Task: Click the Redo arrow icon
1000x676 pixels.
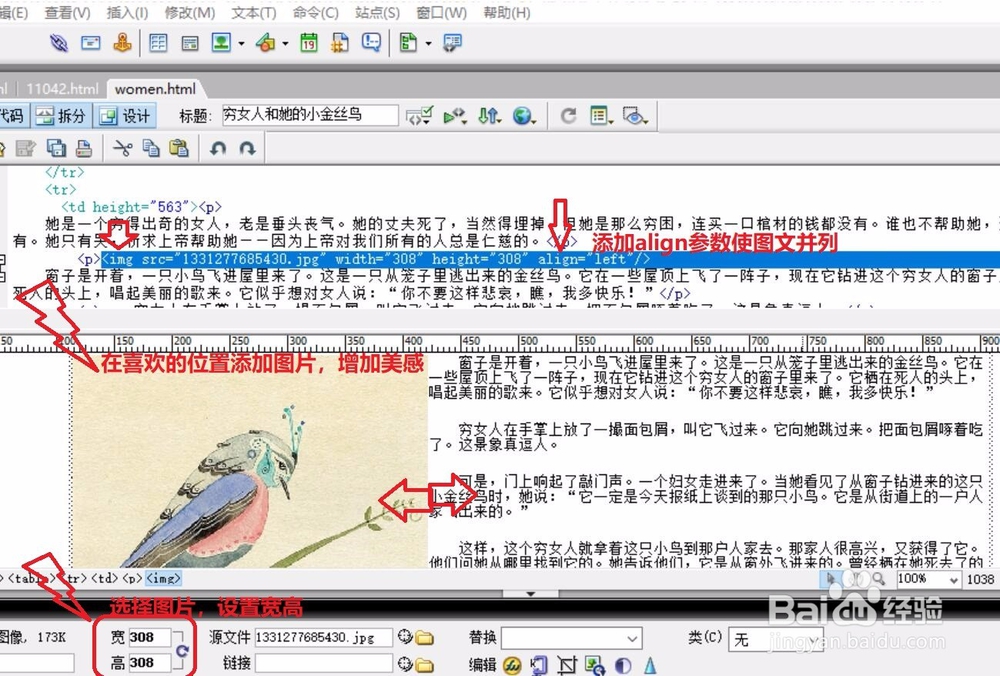Action: [247, 149]
